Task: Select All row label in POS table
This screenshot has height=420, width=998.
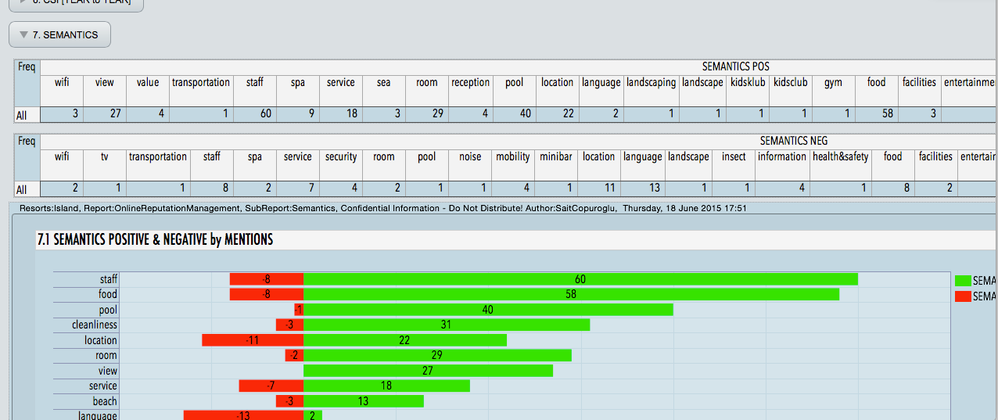Action: (27, 115)
